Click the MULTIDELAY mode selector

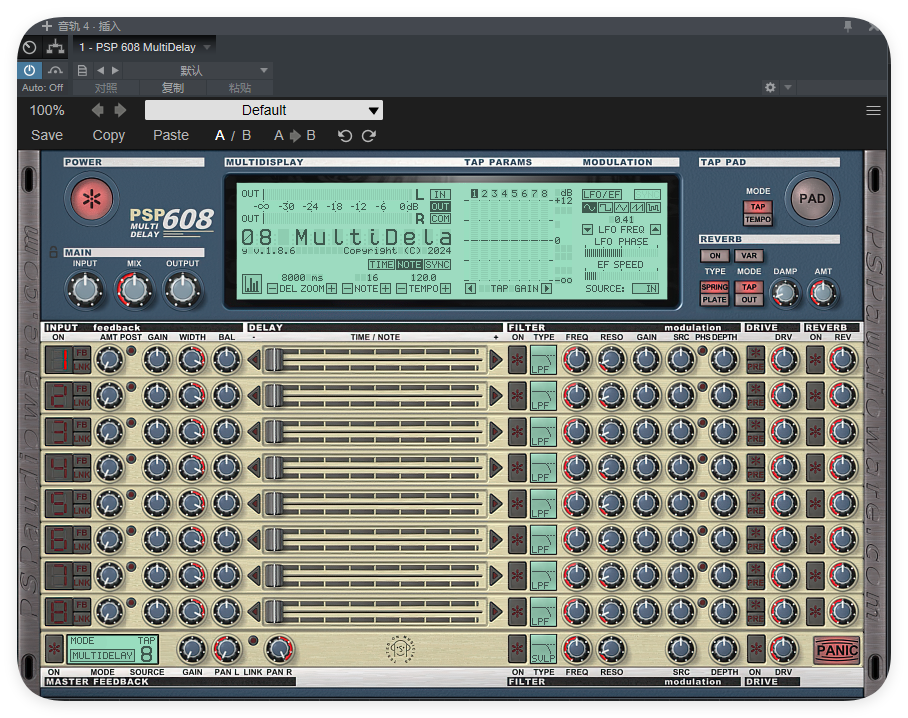[103, 655]
